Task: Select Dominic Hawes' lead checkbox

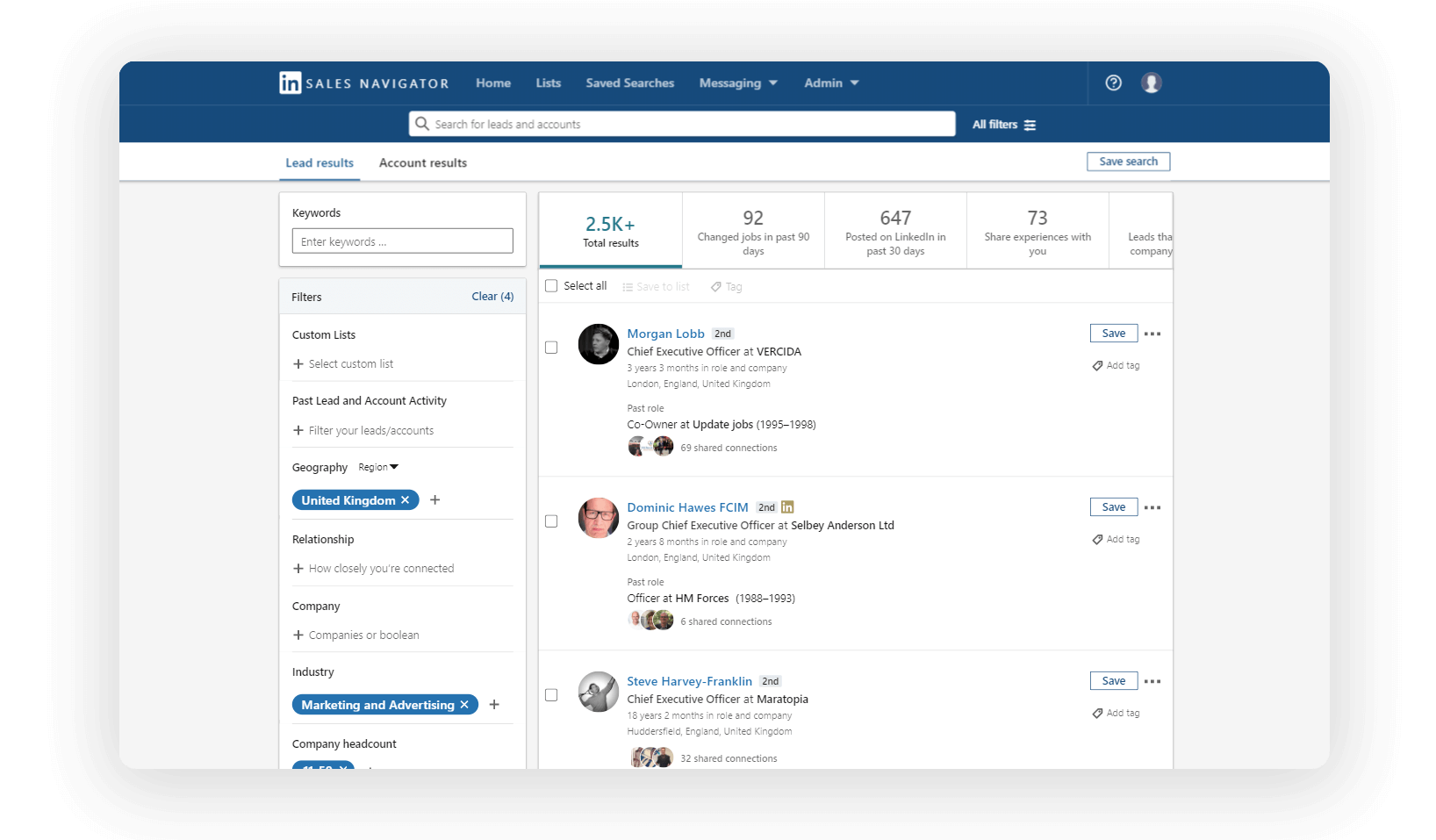Action: 551,521
